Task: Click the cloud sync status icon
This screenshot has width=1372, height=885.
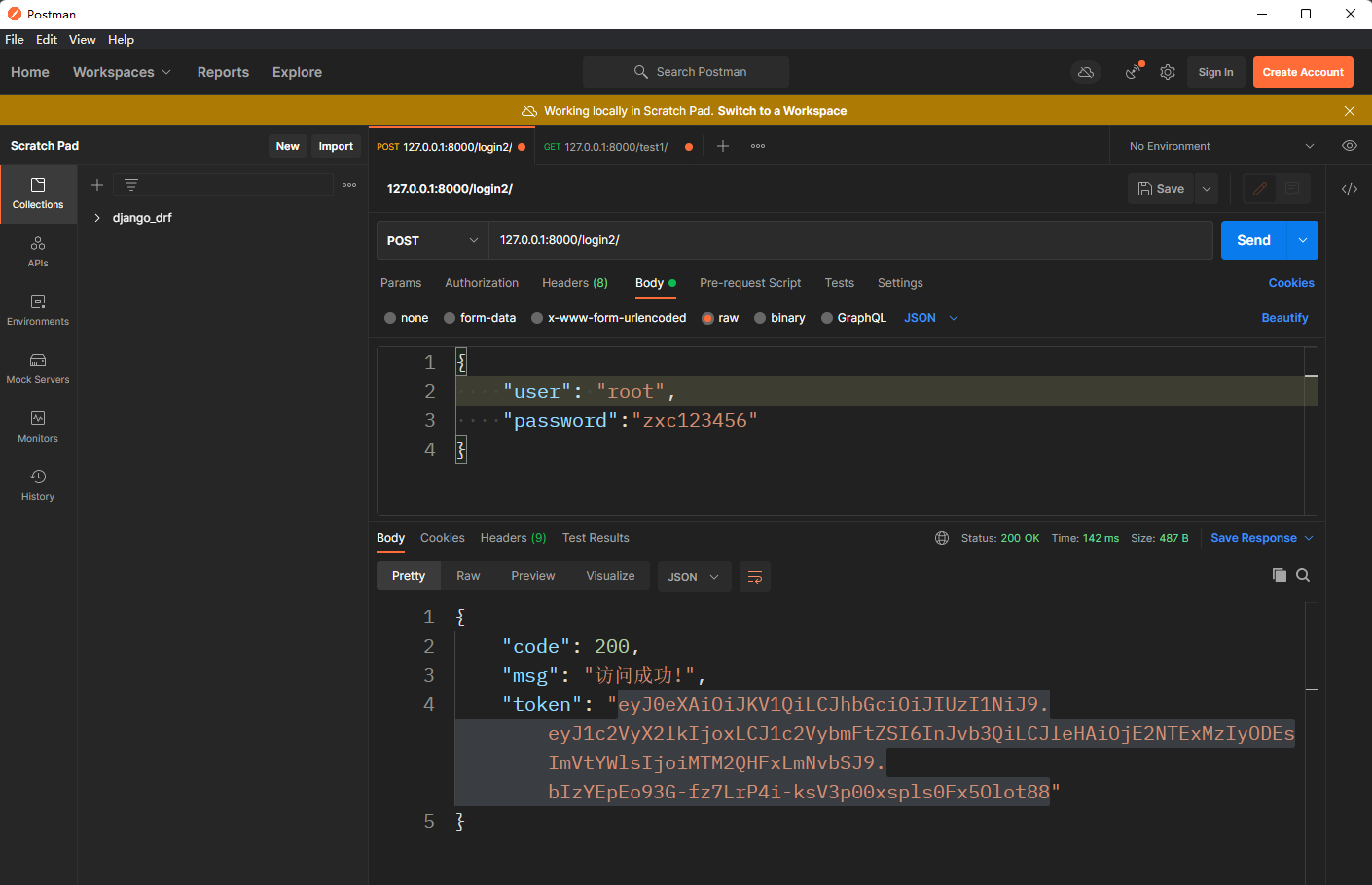Action: [x=1086, y=72]
